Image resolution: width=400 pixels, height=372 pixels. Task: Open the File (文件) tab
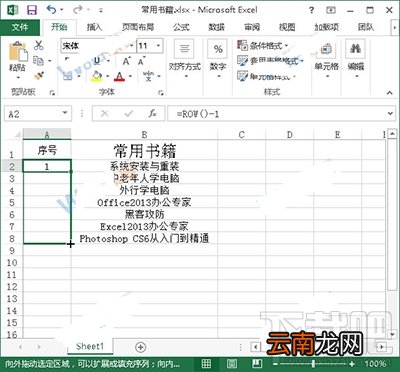[20, 27]
